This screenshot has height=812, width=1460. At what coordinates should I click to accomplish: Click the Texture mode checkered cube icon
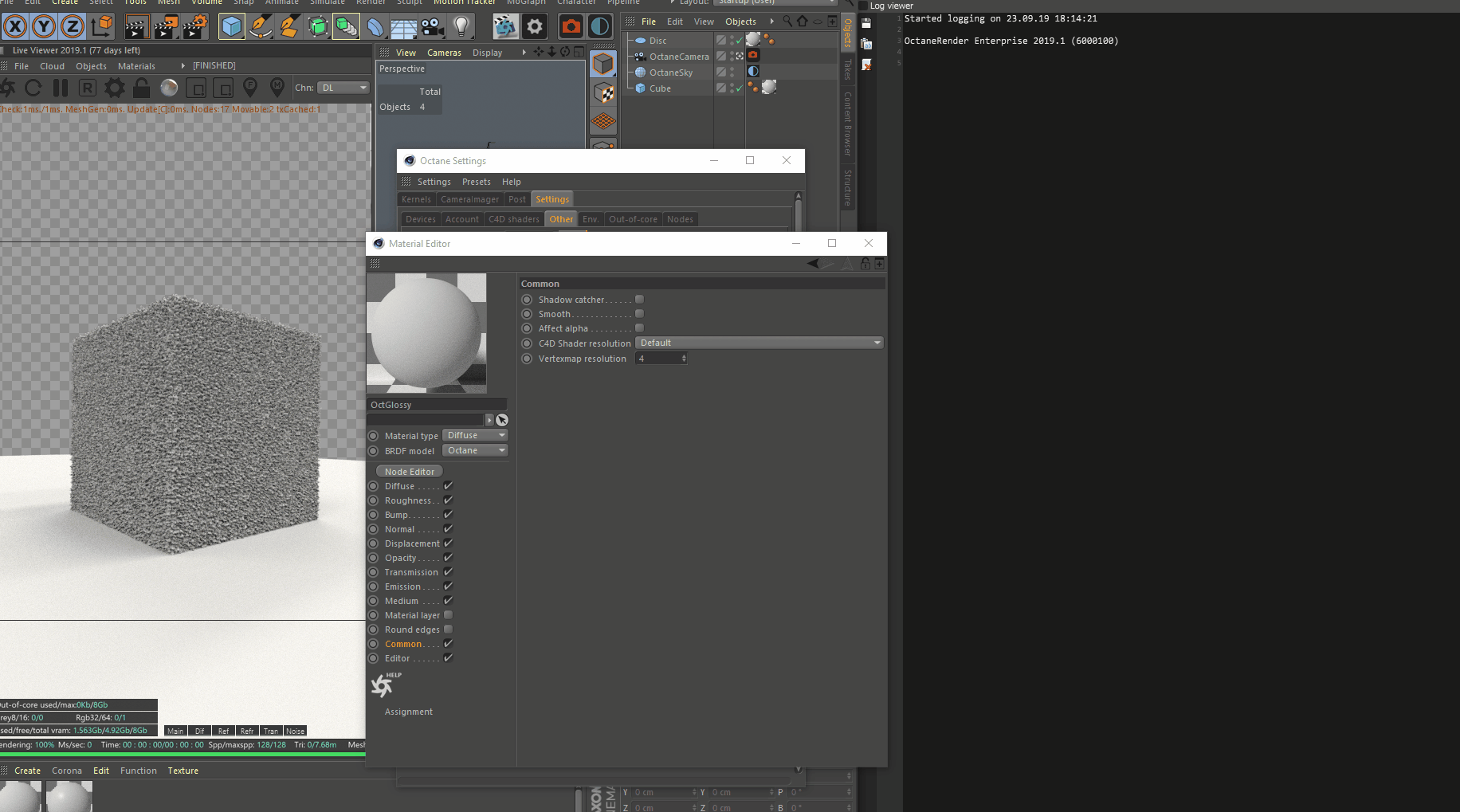coord(603,93)
